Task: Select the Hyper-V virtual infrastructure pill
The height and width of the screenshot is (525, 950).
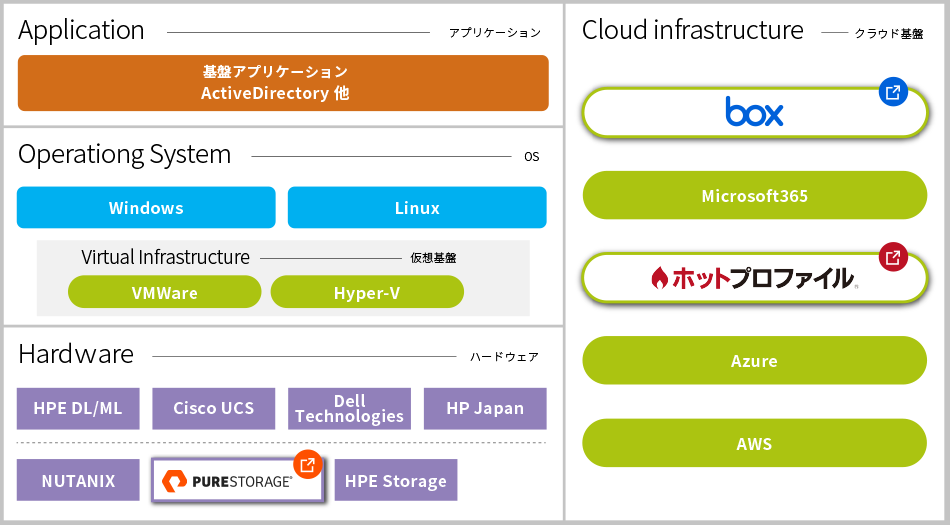Action: [367, 292]
